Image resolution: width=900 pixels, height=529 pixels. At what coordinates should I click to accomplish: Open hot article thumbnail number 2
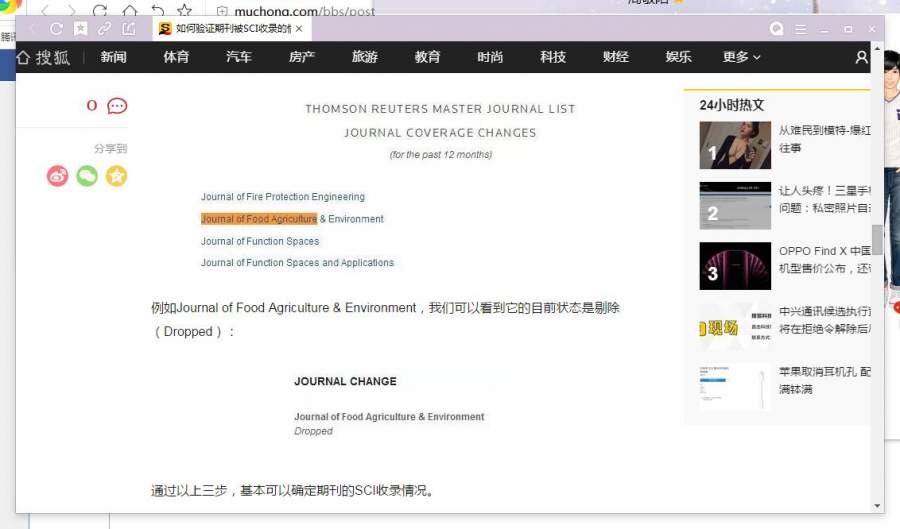point(735,205)
